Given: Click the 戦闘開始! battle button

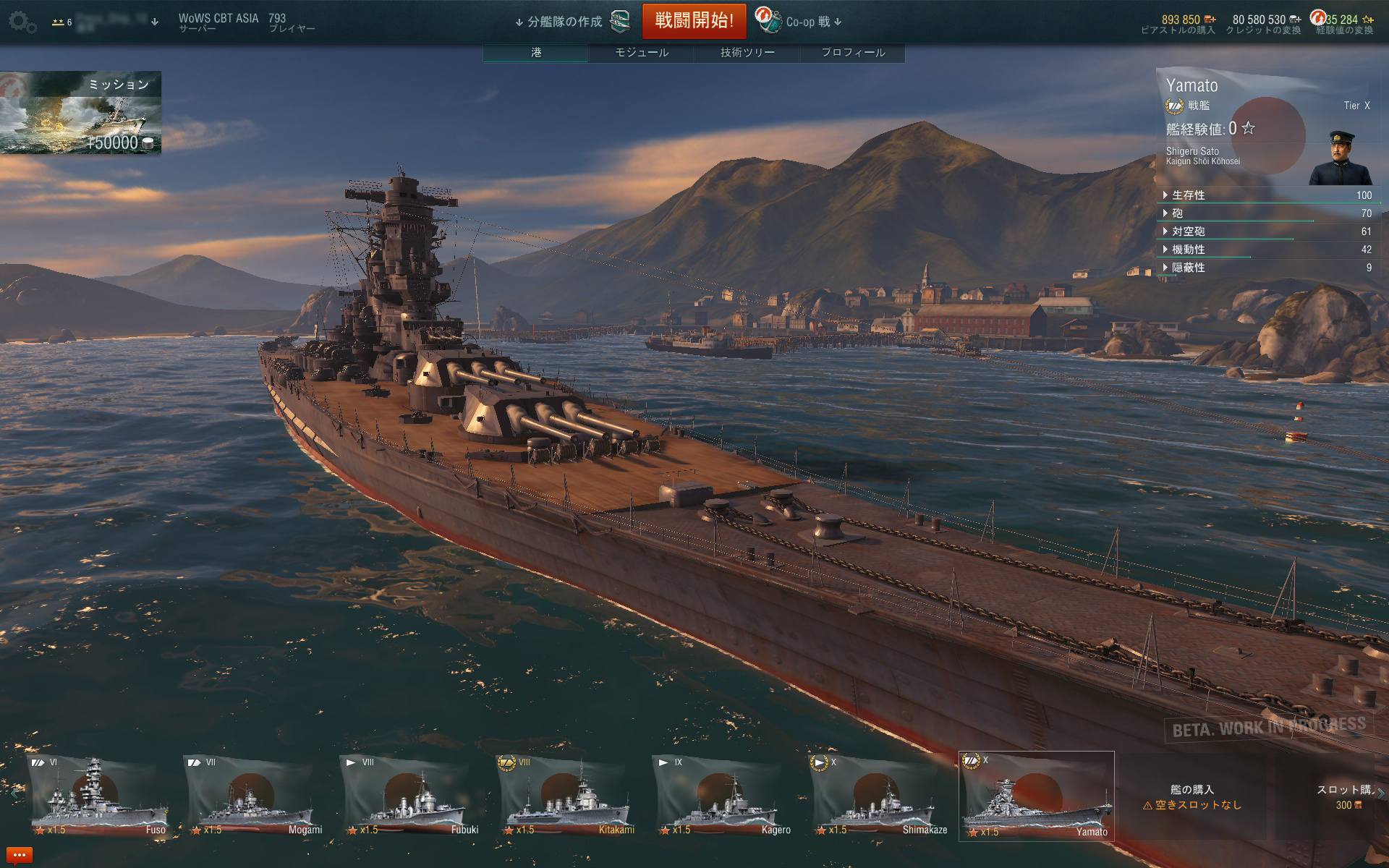Looking at the screenshot, I should tap(694, 20).
